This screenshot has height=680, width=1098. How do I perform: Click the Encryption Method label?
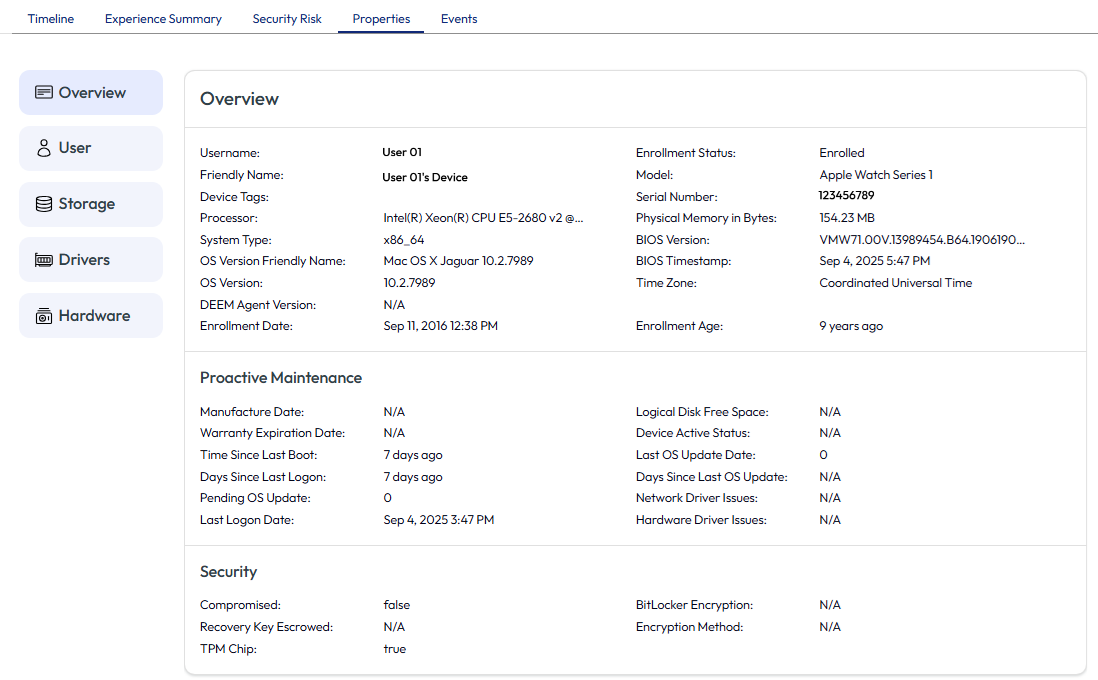click(x=689, y=627)
